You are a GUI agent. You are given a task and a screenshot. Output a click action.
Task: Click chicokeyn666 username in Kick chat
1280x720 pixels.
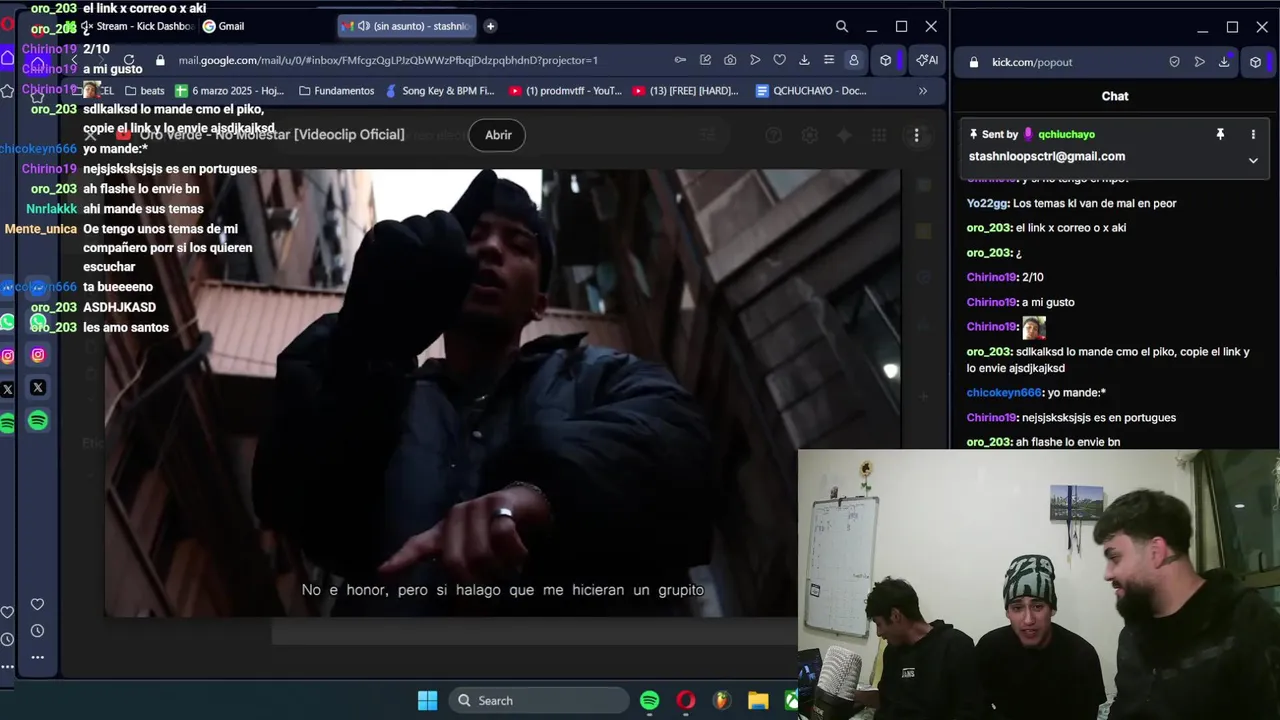pos(1004,393)
